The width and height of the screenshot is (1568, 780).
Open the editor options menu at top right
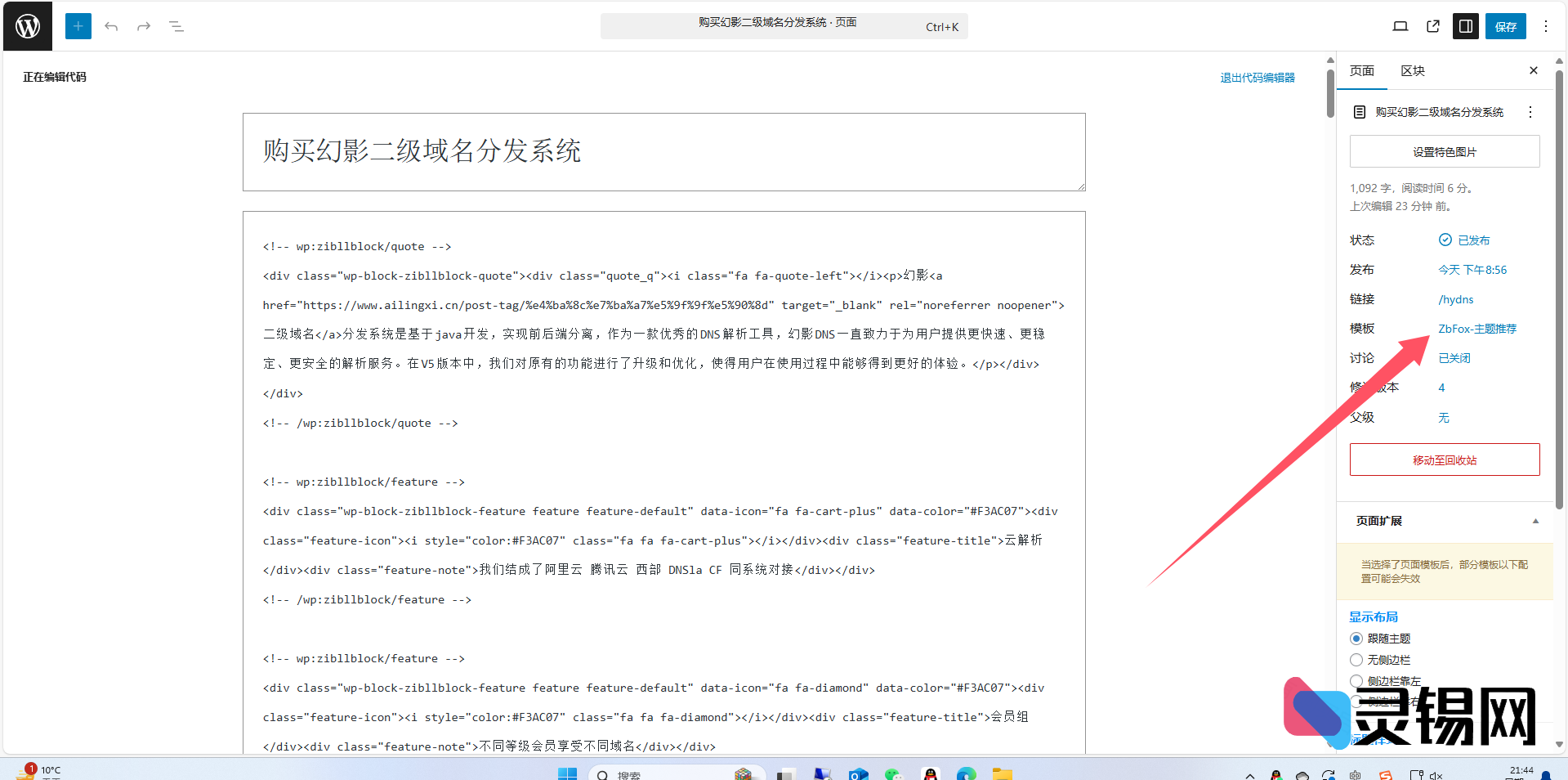pyautogui.click(x=1545, y=26)
